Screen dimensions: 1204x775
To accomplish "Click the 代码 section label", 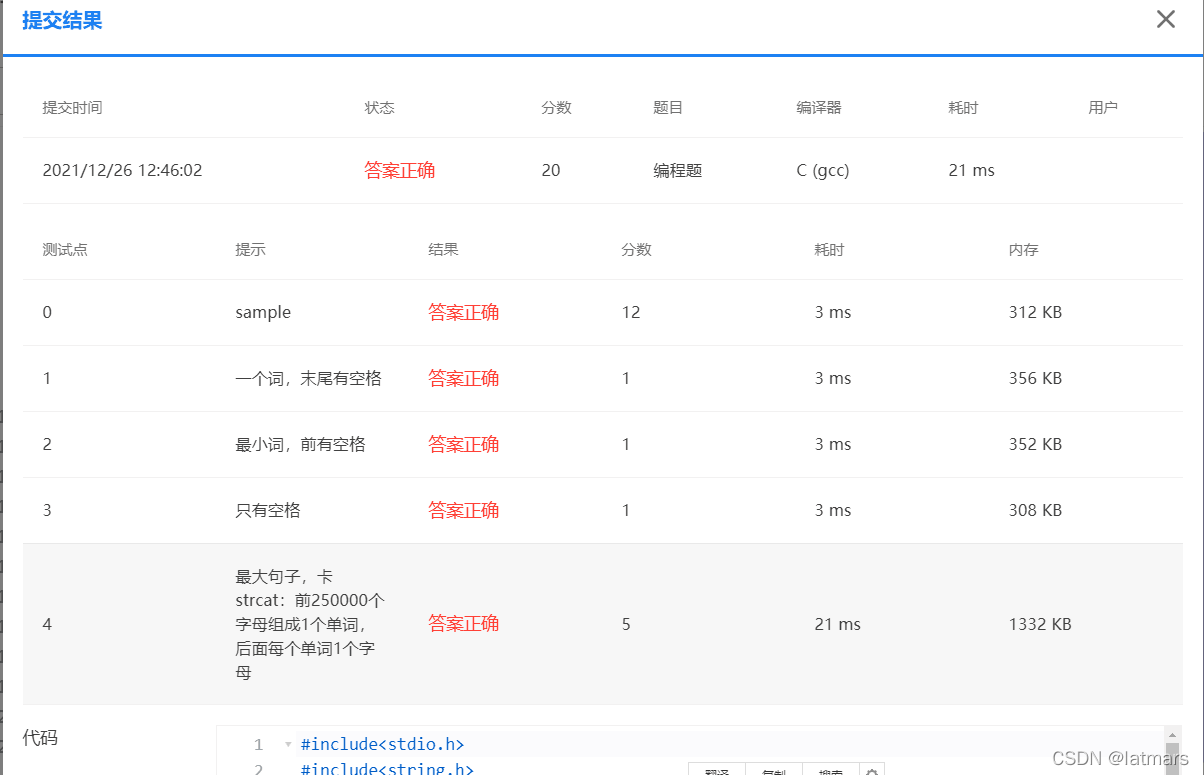I will (40, 738).
